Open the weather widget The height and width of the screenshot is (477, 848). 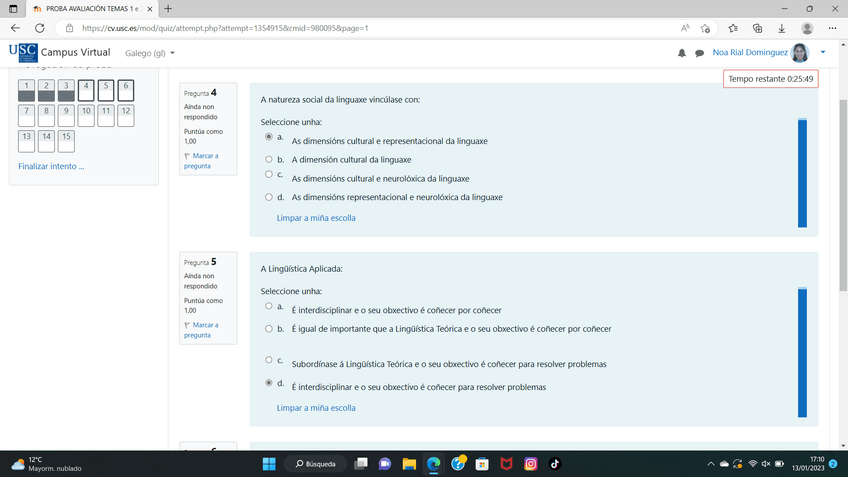(47, 464)
